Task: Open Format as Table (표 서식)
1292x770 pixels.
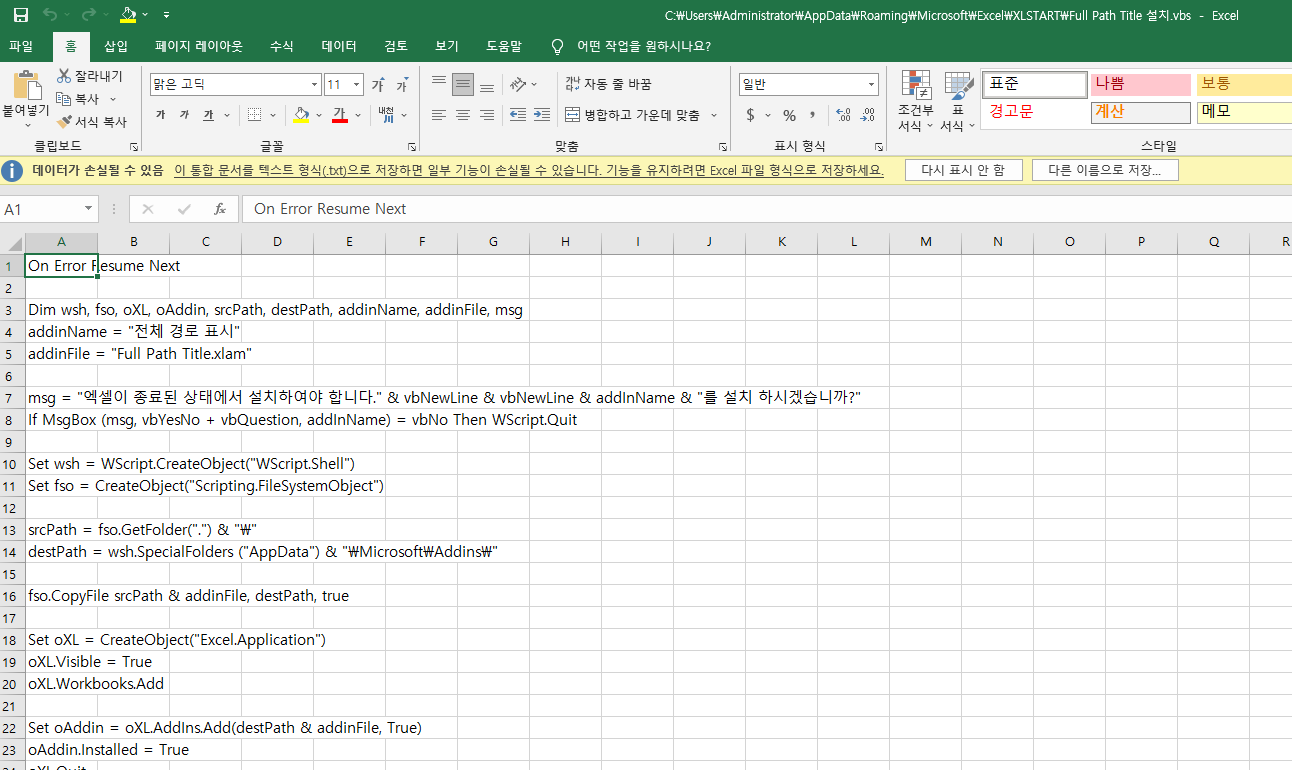Action: [958, 101]
